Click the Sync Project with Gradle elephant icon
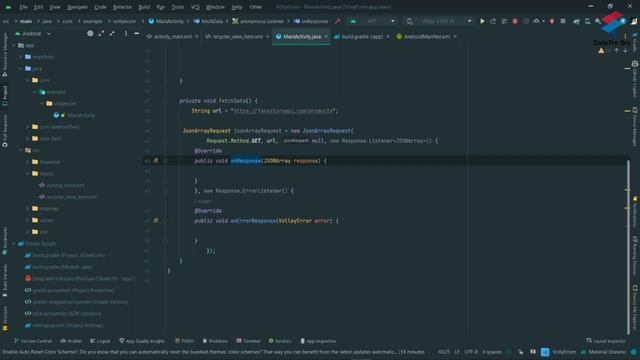 point(576,21)
